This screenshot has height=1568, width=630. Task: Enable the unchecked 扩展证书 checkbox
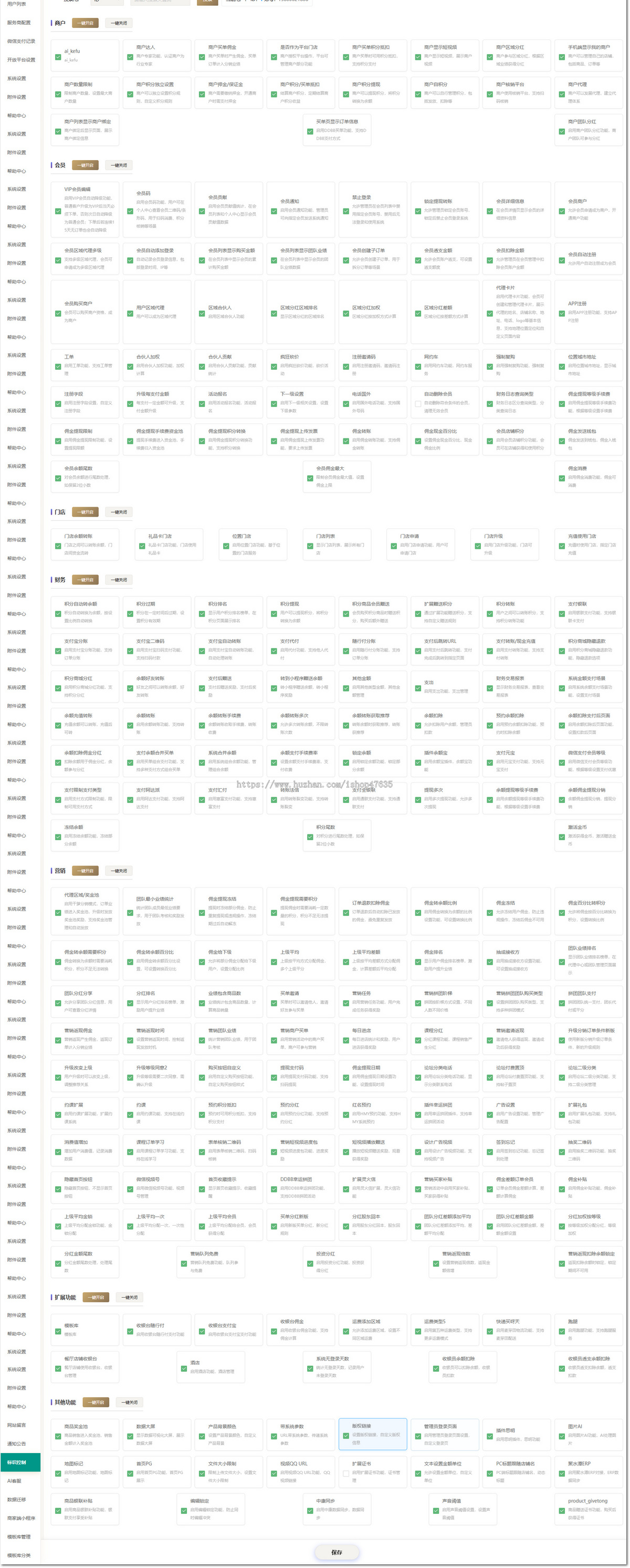(x=346, y=1473)
